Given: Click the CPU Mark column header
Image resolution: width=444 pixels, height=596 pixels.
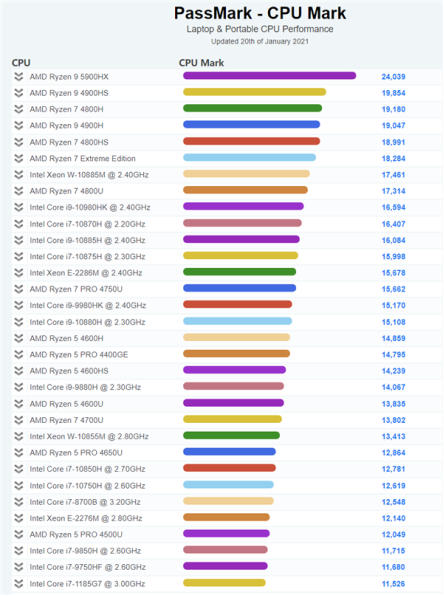Looking at the screenshot, I should (x=201, y=63).
